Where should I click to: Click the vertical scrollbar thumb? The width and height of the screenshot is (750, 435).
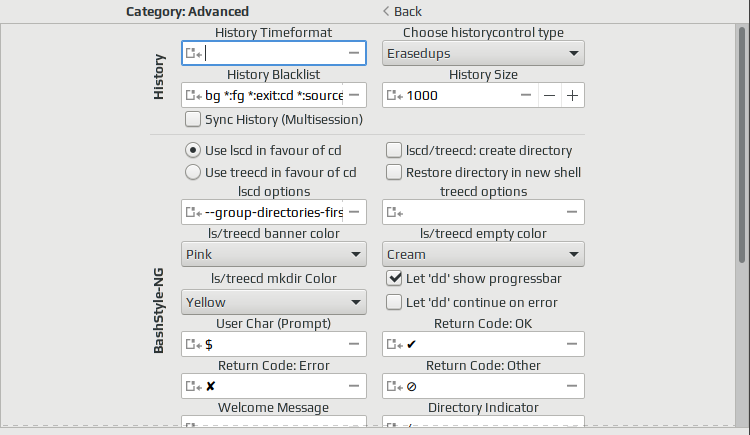(x=742, y=145)
